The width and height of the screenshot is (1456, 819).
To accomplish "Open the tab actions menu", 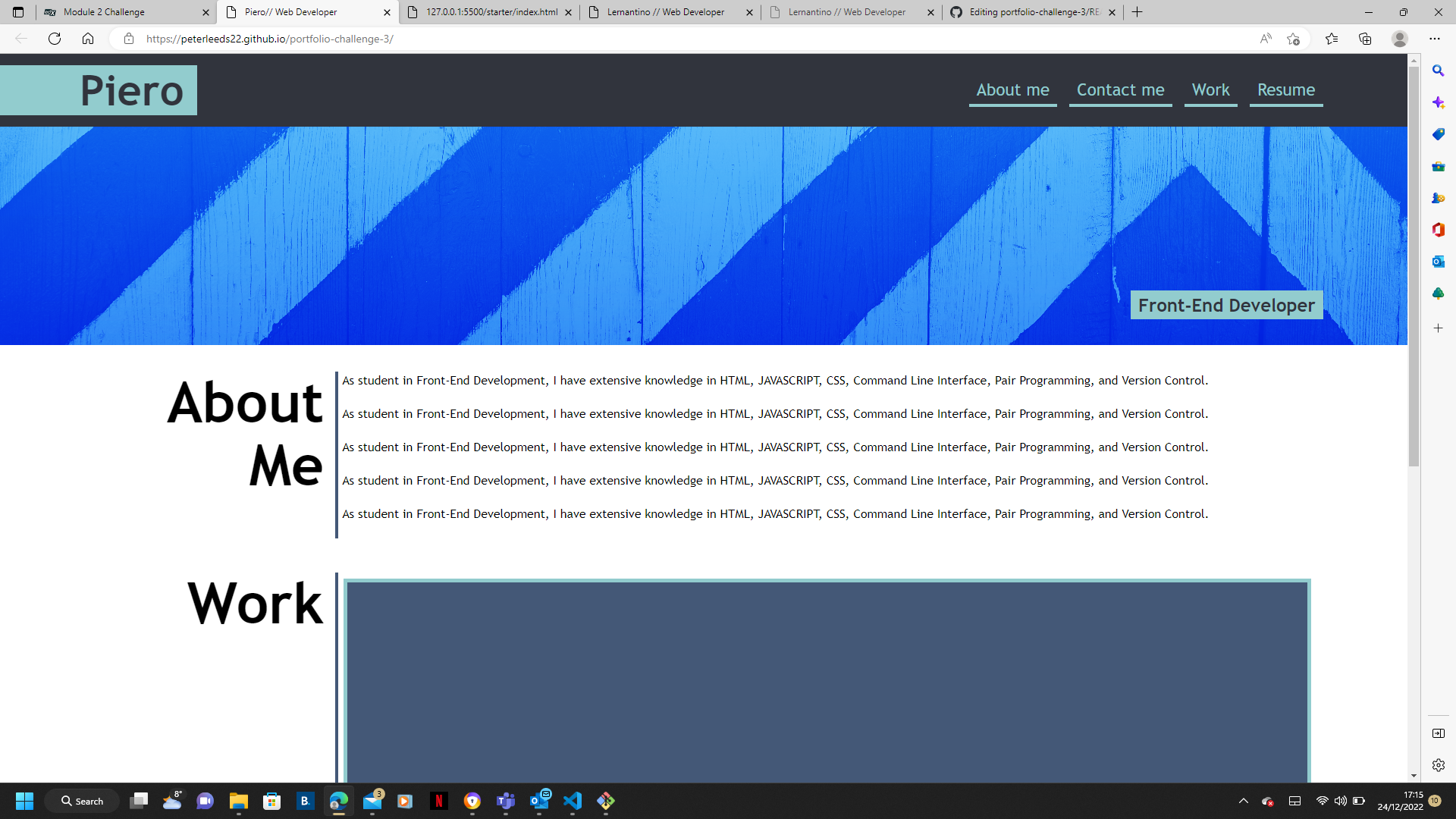I will [x=18, y=12].
